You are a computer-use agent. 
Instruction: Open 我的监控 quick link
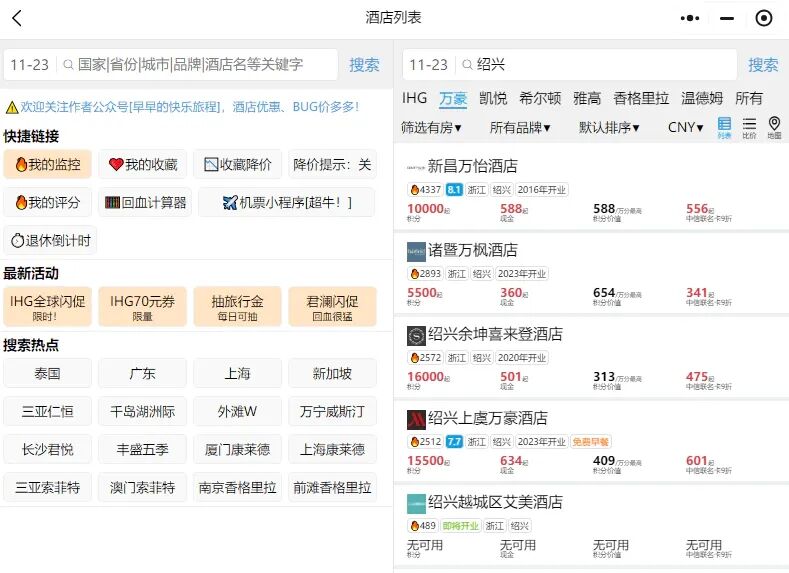[48, 164]
